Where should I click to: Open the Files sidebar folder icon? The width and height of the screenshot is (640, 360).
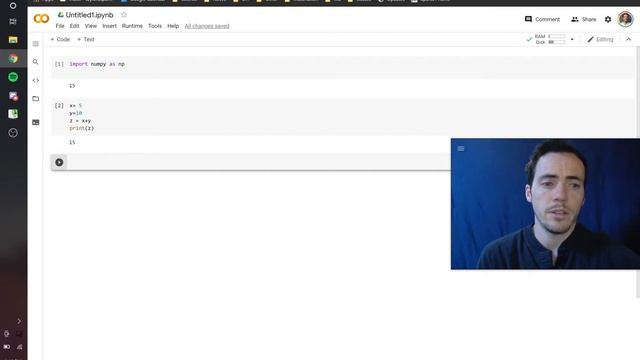pyautogui.click(x=36, y=98)
